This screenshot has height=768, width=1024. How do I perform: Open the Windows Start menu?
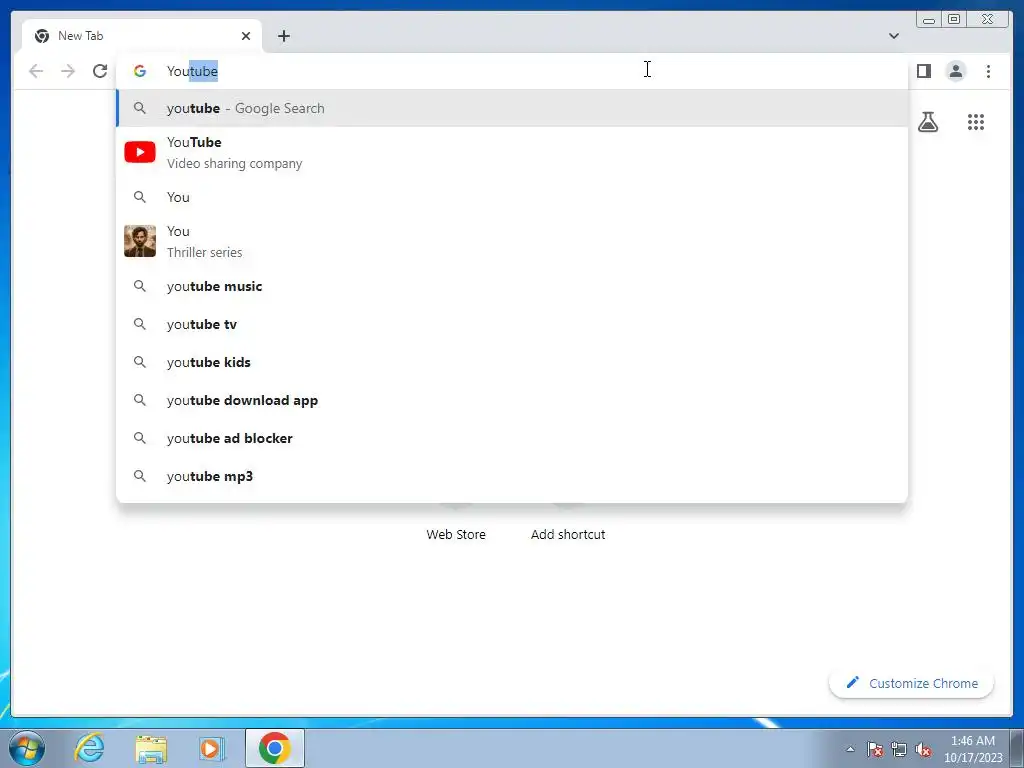(x=27, y=748)
